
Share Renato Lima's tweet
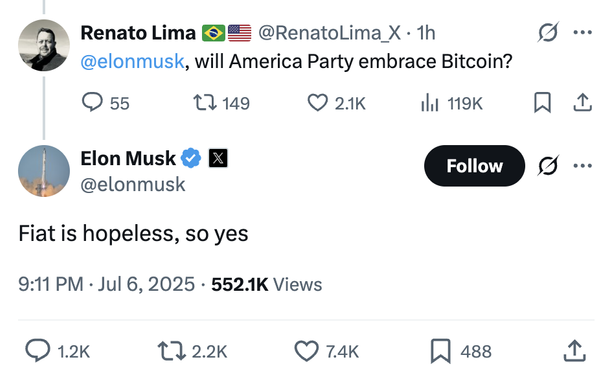point(582,102)
